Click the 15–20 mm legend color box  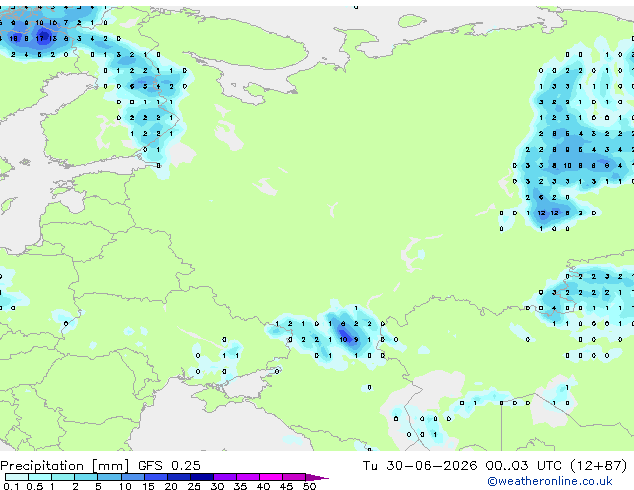pos(156,477)
